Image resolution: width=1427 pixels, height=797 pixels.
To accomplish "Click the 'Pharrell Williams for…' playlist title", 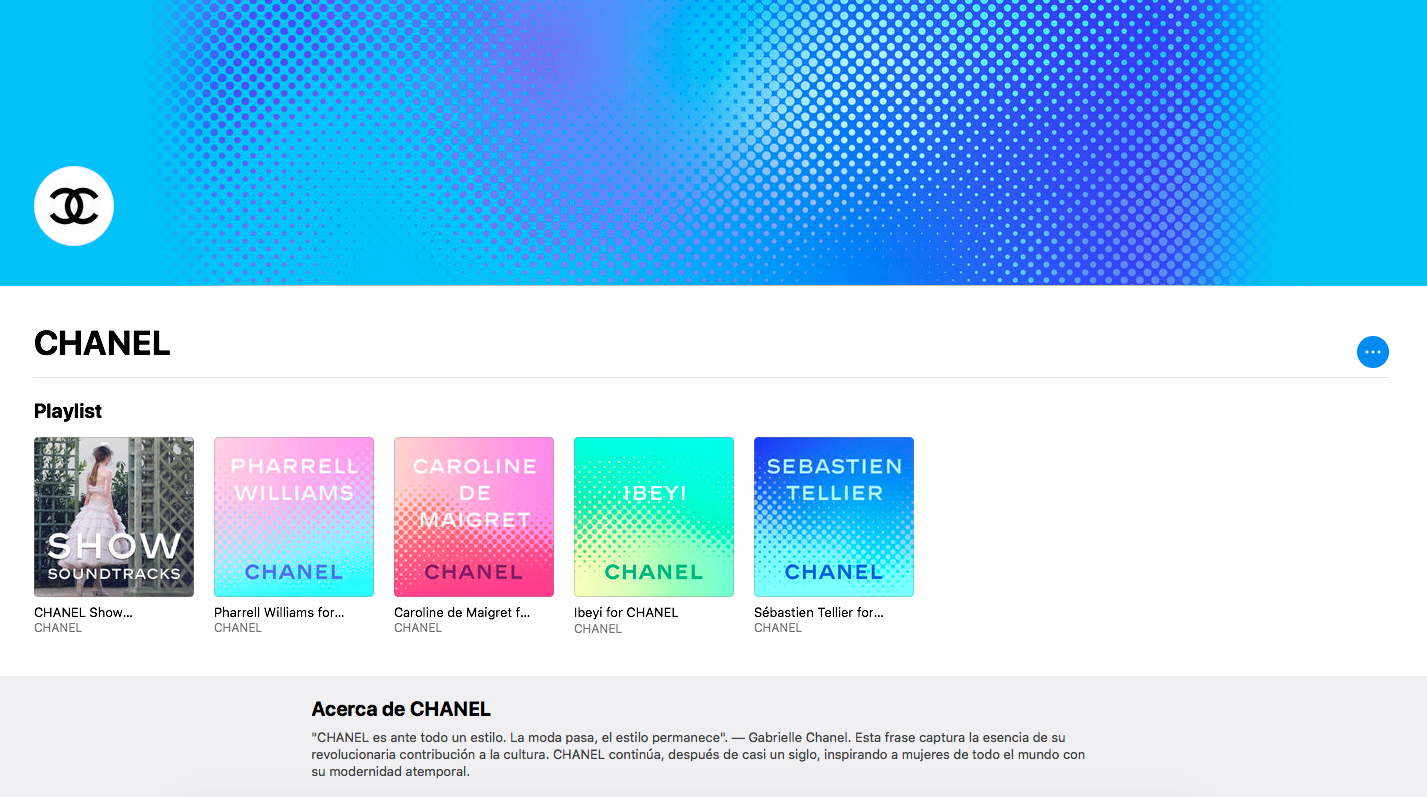I will point(279,612).
